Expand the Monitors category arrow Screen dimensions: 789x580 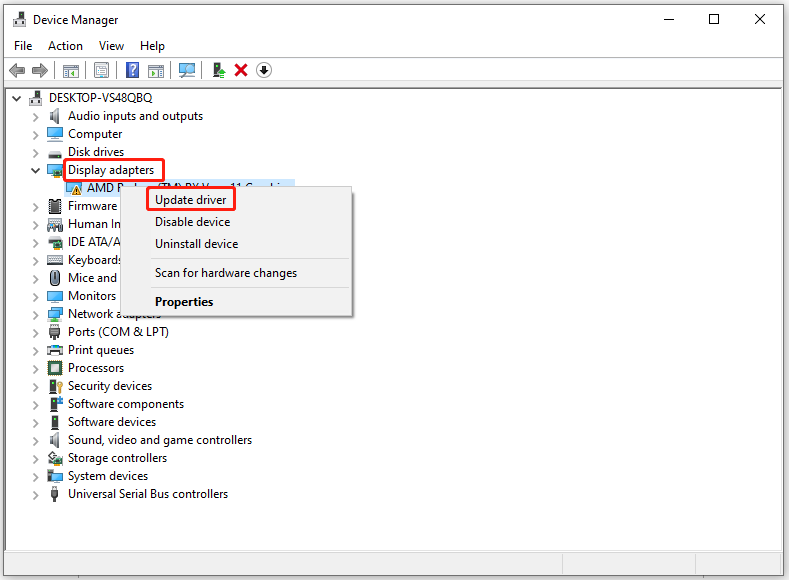coord(35,297)
